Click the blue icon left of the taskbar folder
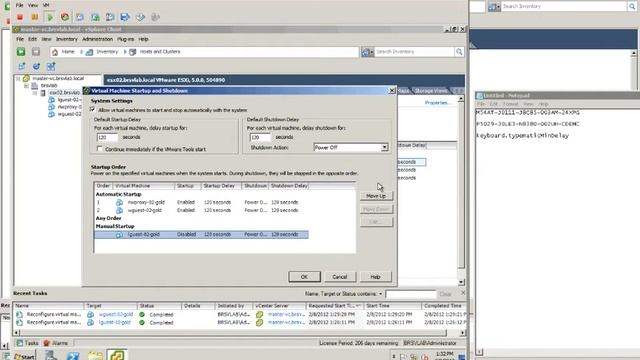Viewport: 640px width, 360px height. (73, 356)
